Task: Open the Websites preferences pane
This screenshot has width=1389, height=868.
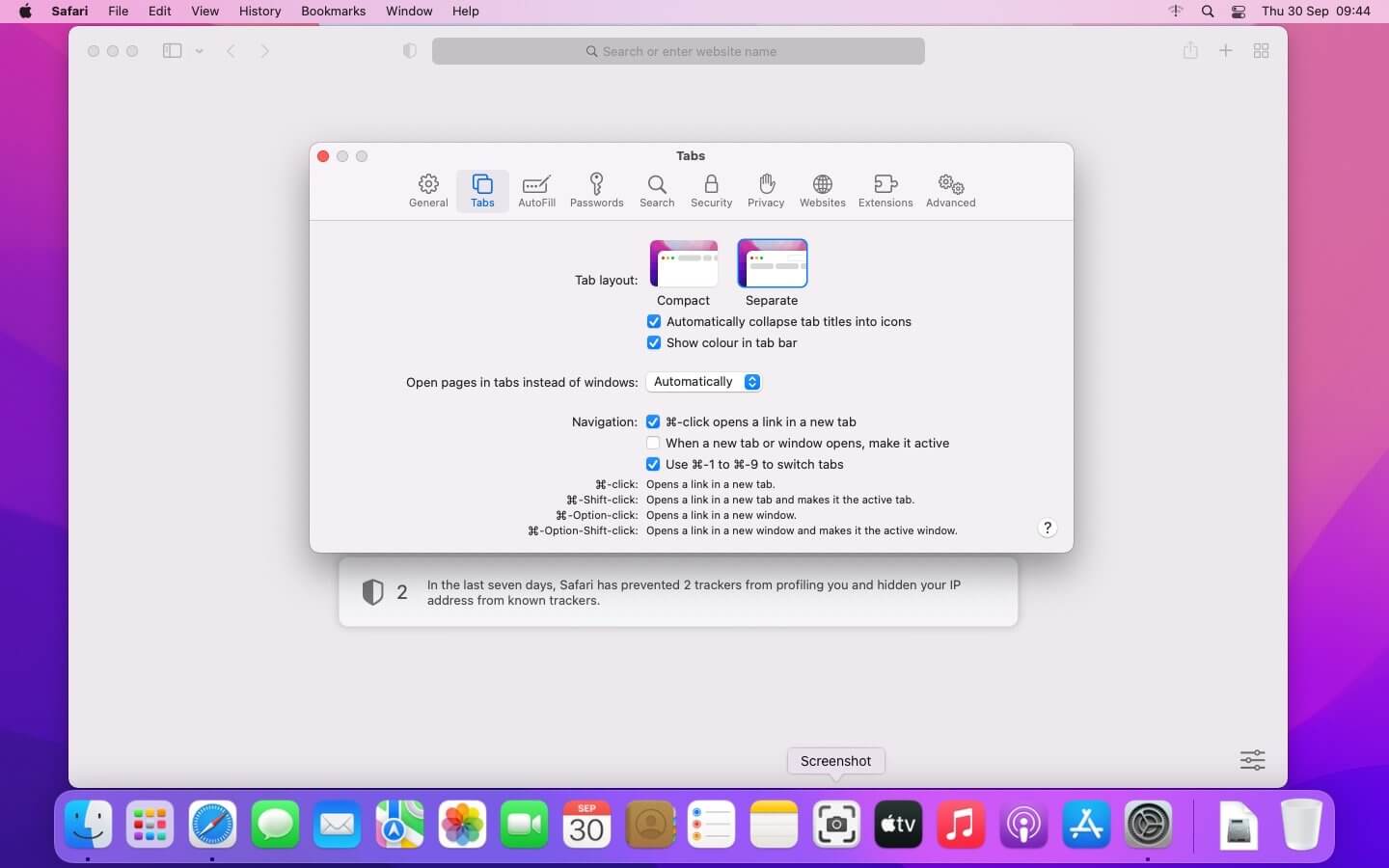Action: [822, 190]
